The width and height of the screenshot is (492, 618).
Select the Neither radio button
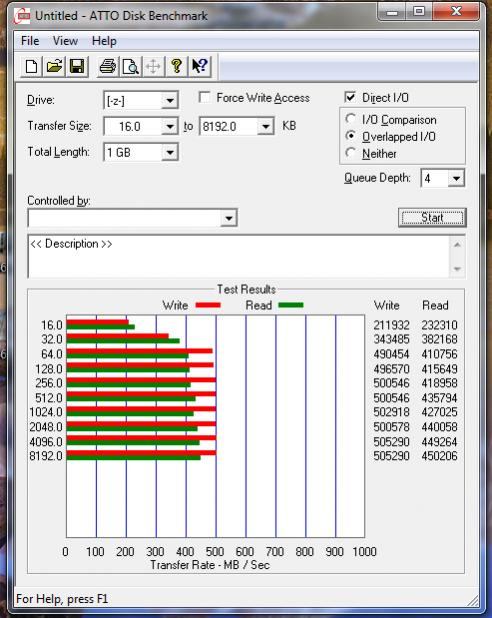[x=350, y=153]
